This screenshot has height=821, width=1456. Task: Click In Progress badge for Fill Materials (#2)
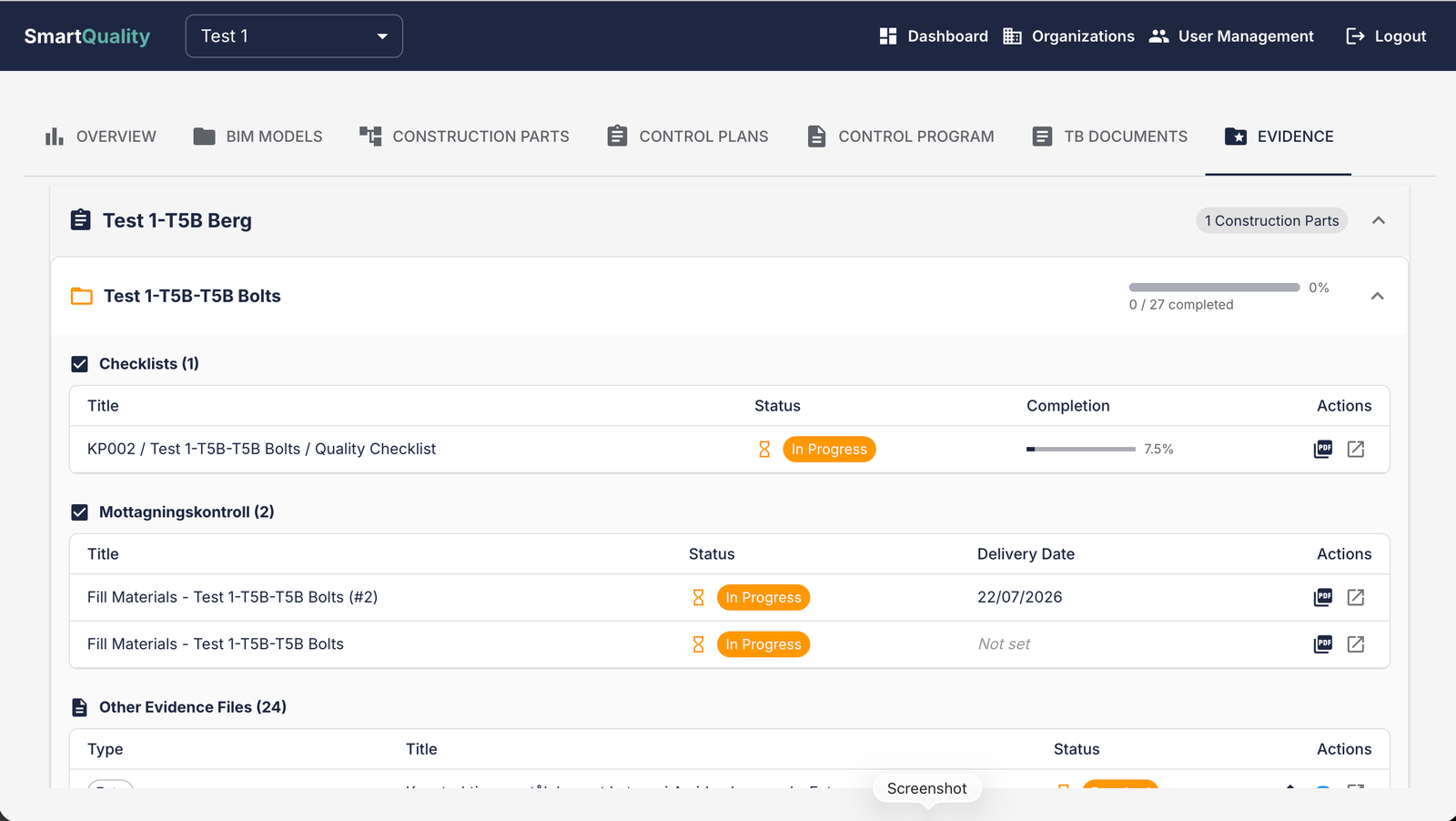(x=763, y=597)
